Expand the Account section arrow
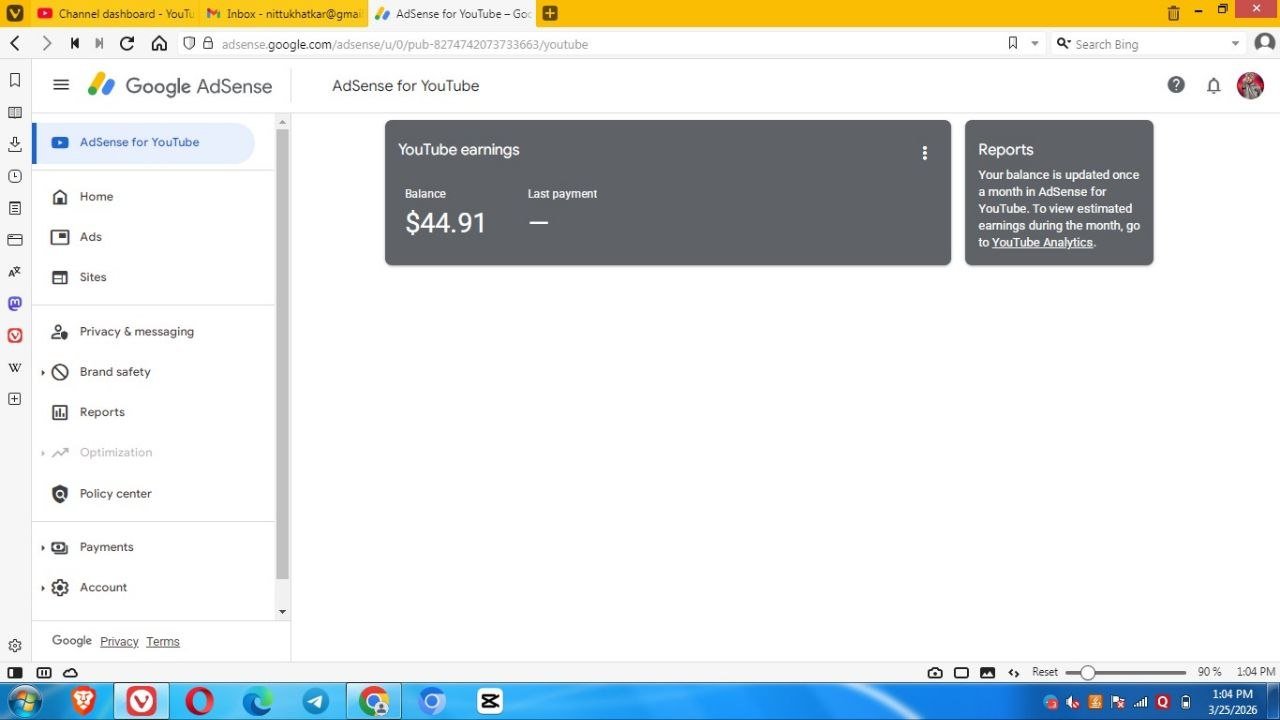The width and height of the screenshot is (1280, 720). [x=43, y=588]
